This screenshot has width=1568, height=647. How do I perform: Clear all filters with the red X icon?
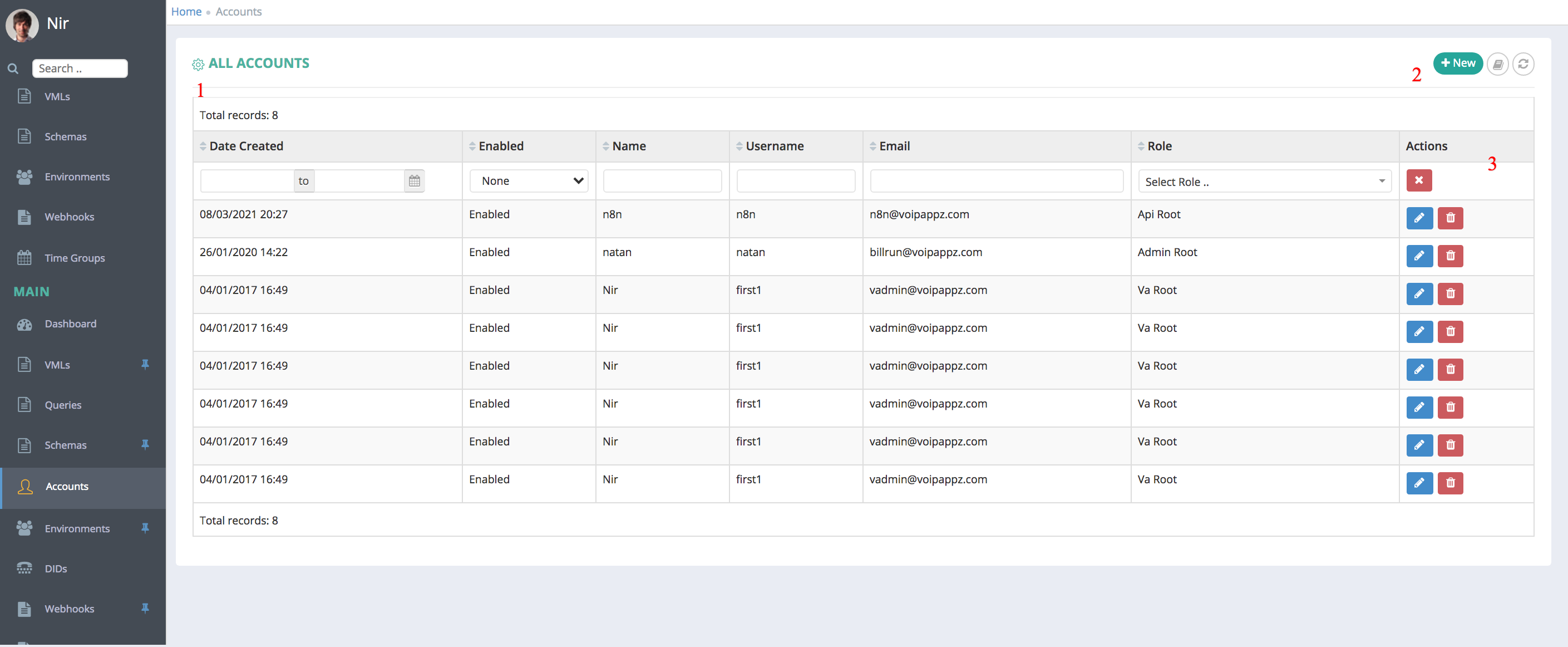coord(1419,180)
